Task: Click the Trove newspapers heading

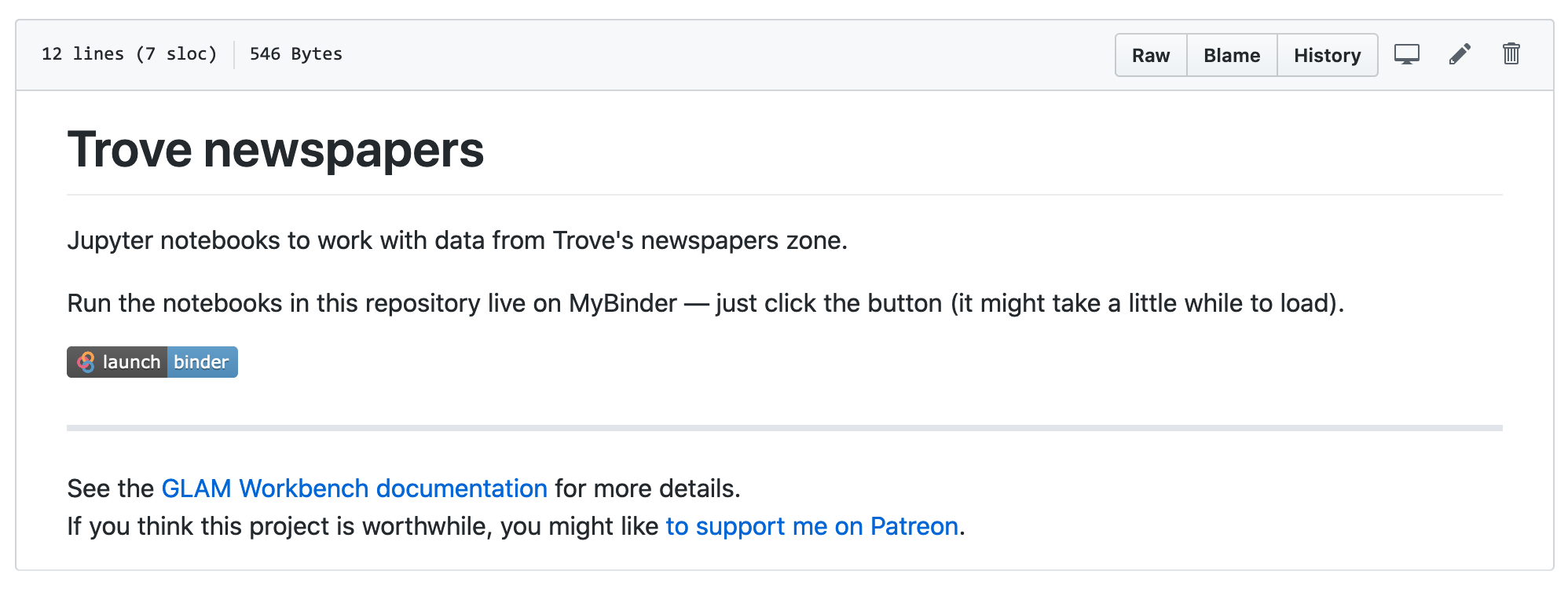Action: pyautogui.click(x=276, y=149)
